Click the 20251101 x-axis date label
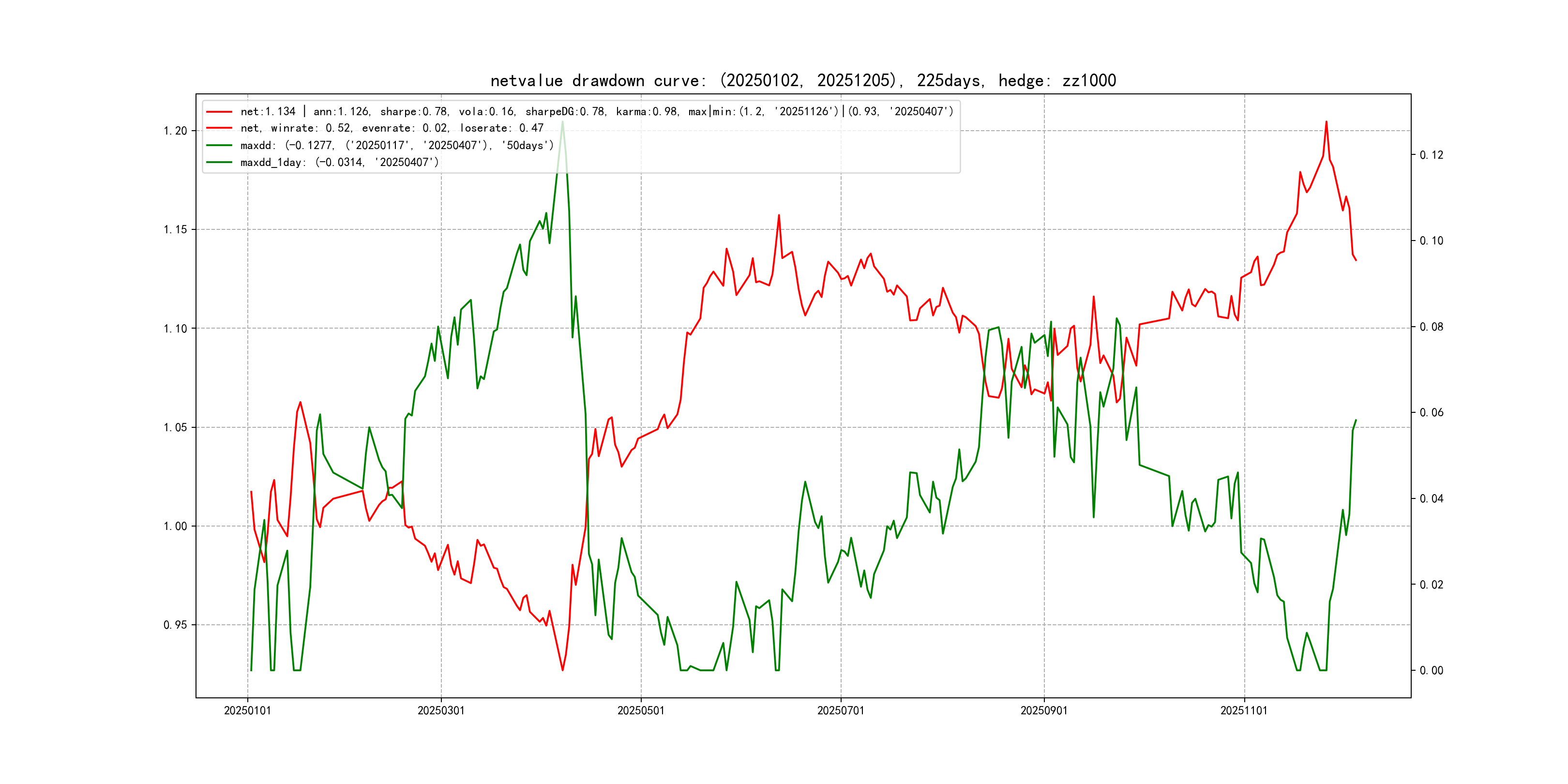 tap(1244, 711)
